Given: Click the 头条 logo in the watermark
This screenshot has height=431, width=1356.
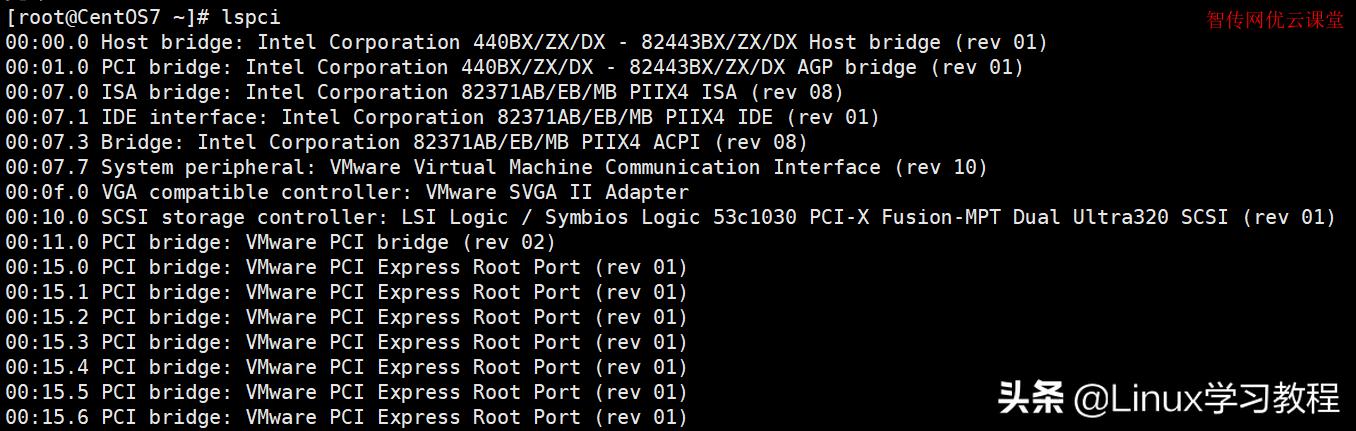Looking at the screenshot, I should pos(1031,398).
